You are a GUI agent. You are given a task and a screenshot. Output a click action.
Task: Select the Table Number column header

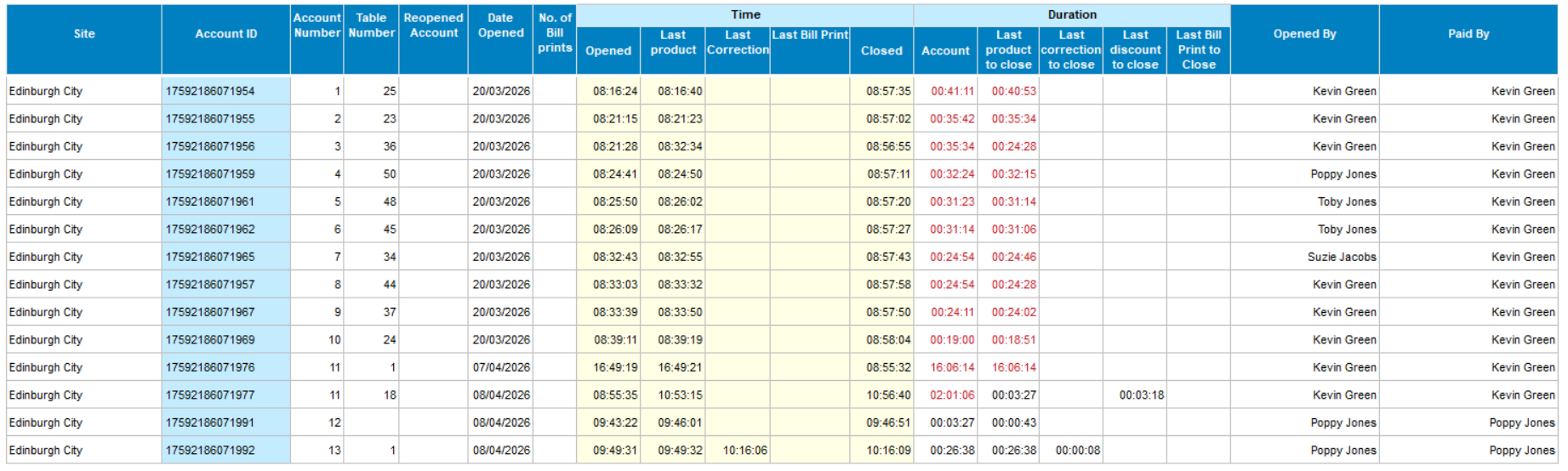(x=371, y=26)
